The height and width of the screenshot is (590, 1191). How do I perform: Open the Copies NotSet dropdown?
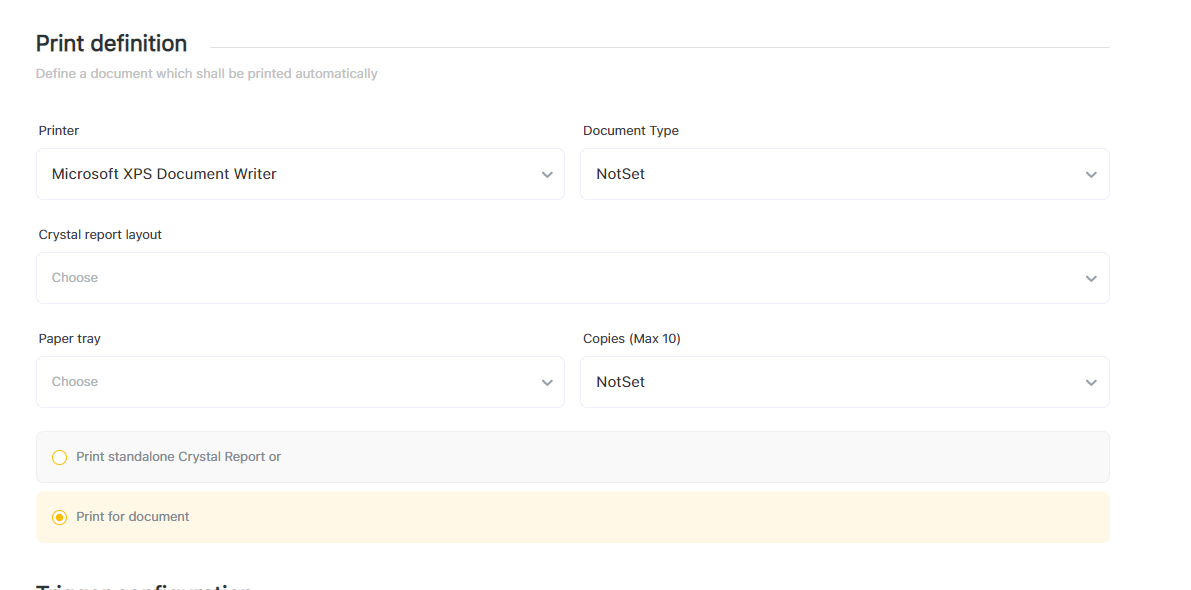point(830,382)
